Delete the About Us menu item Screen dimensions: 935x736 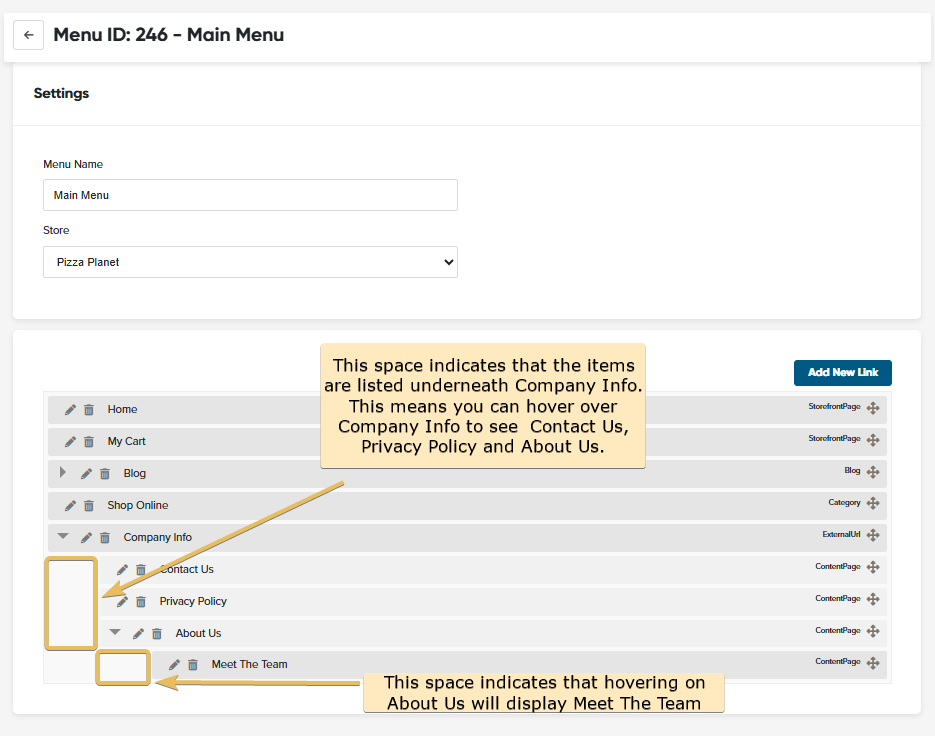[157, 634]
